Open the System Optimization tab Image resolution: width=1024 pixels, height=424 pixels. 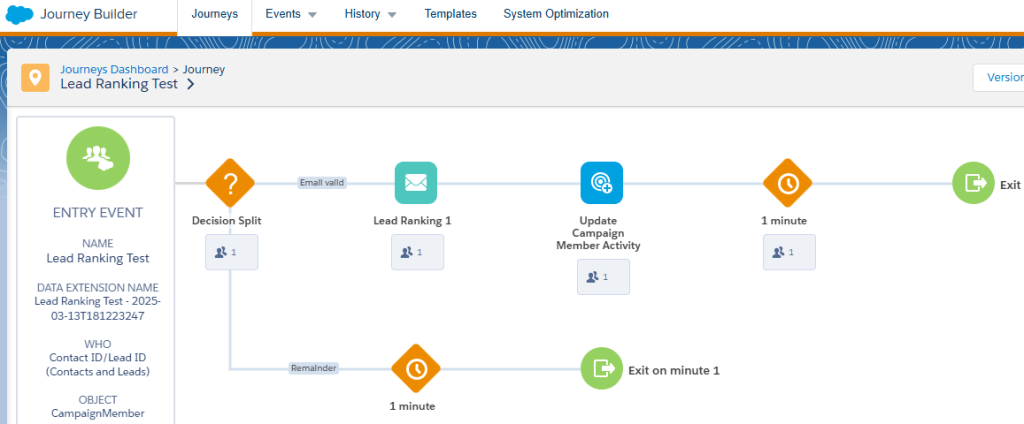[x=555, y=15]
